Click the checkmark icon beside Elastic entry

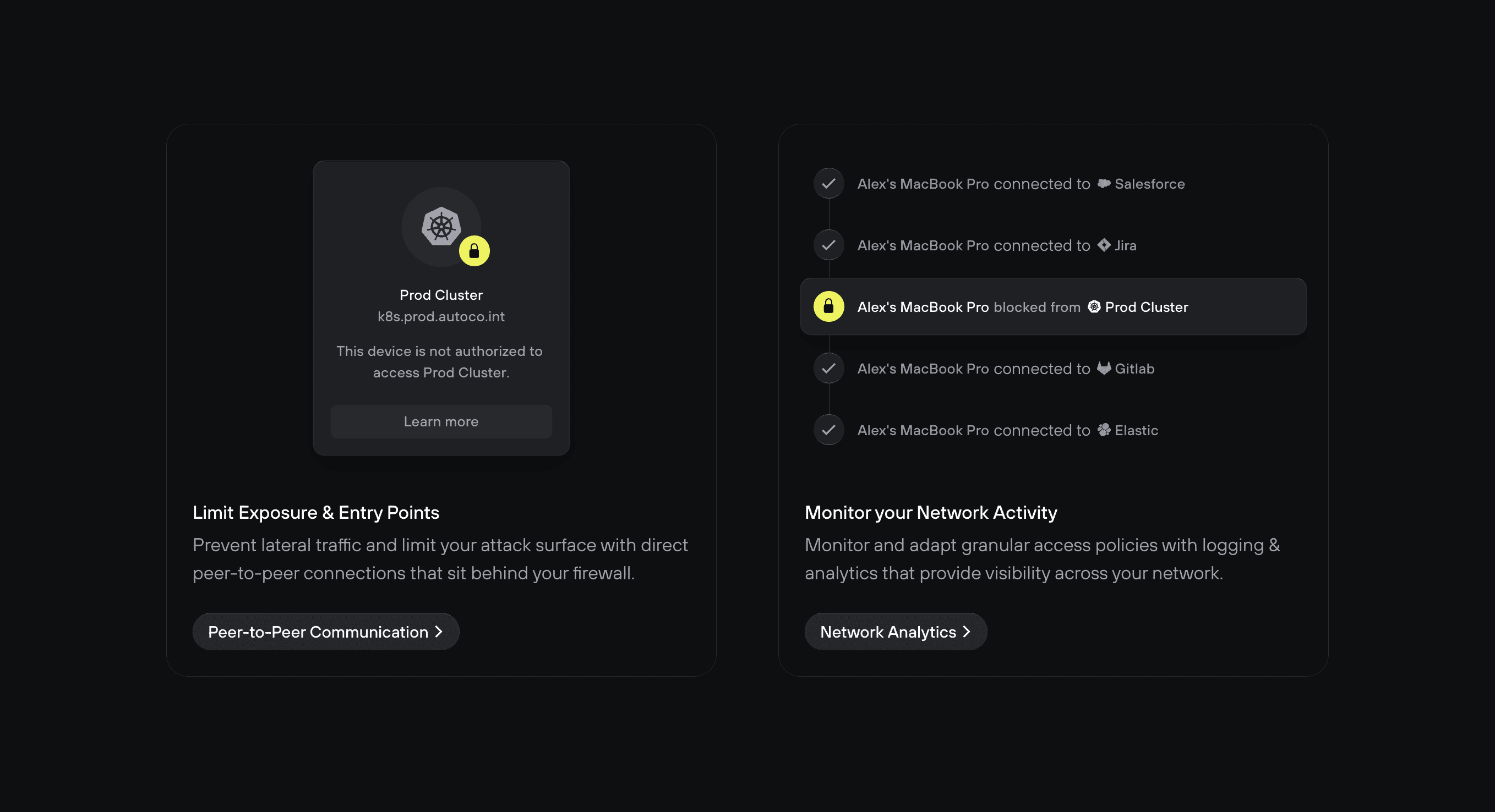[x=829, y=430]
